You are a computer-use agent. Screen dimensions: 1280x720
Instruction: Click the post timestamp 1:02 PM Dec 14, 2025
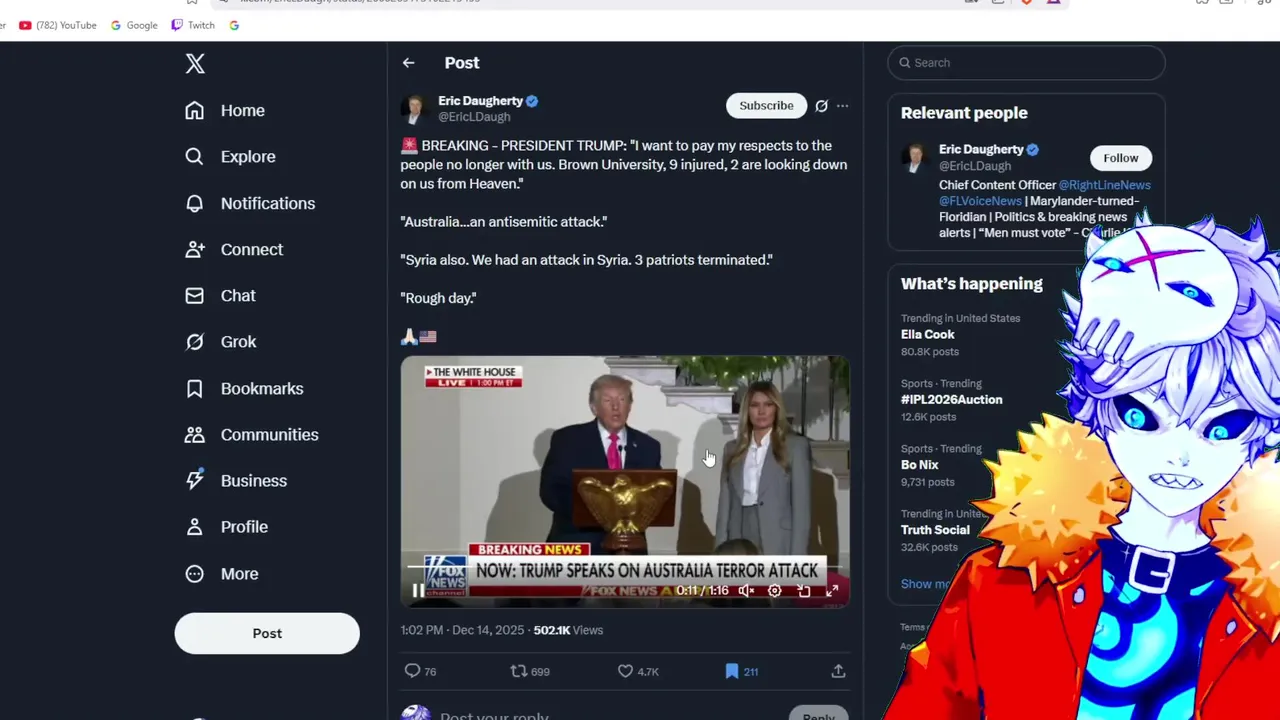[x=462, y=630]
